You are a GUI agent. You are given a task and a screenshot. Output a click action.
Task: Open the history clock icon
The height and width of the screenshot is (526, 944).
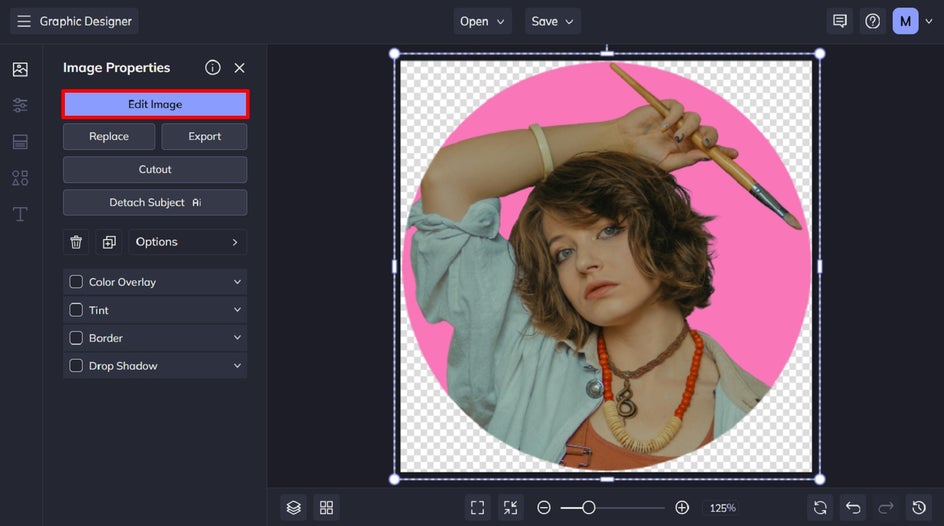(x=918, y=507)
